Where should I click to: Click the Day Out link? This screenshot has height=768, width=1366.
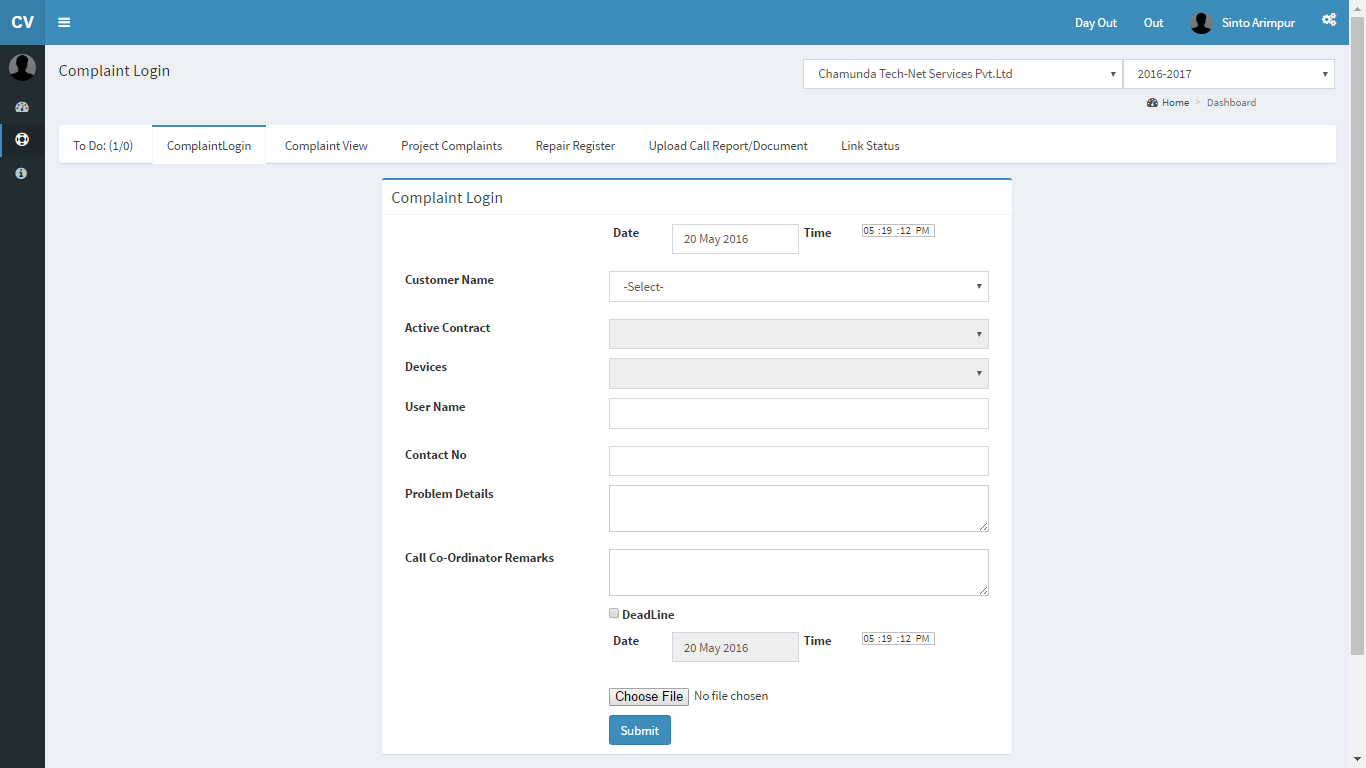pyautogui.click(x=1095, y=22)
